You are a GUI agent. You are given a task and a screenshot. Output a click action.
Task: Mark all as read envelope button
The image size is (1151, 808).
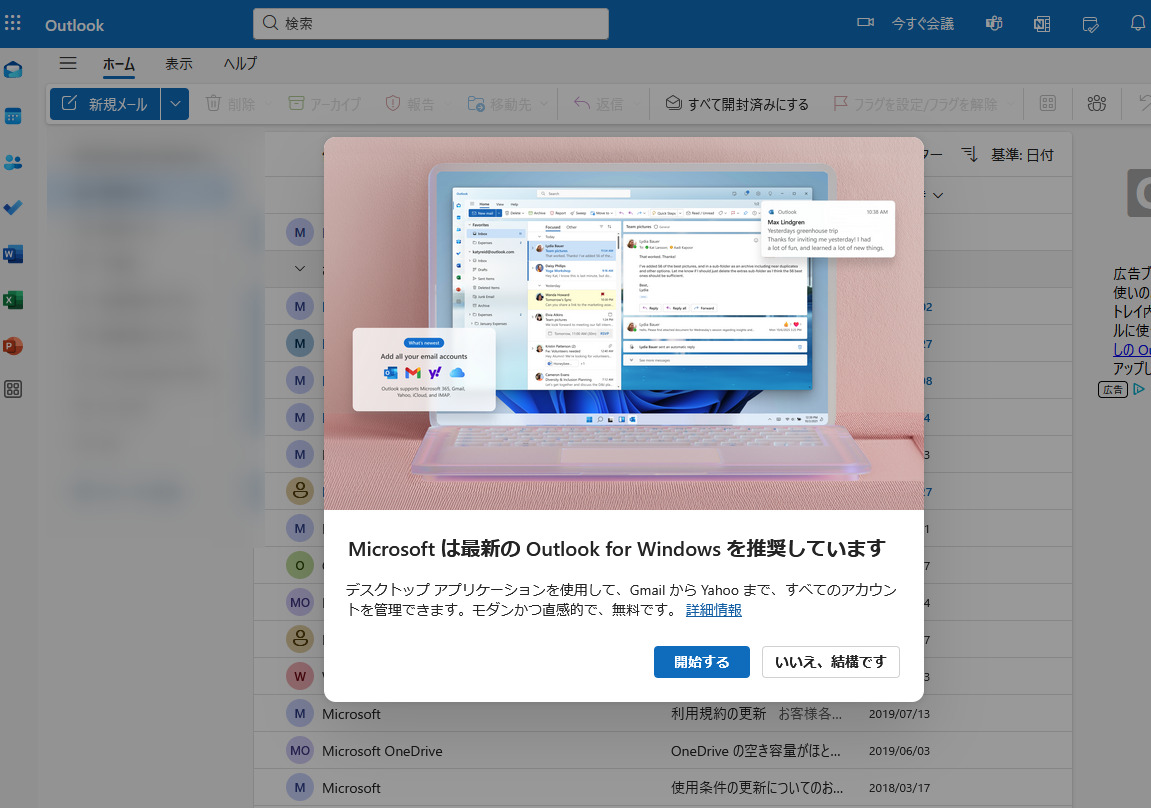pyautogui.click(x=737, y=104)
